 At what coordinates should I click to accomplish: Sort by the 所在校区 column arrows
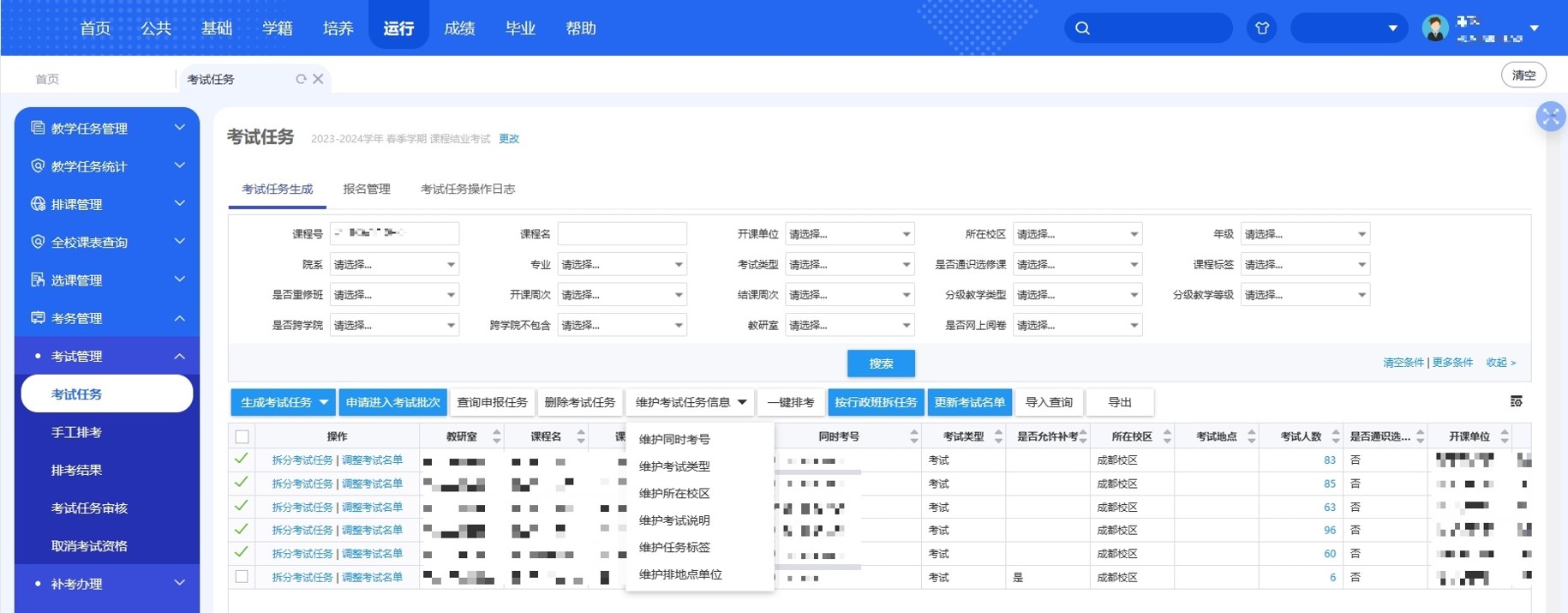tap(1167, 436)
